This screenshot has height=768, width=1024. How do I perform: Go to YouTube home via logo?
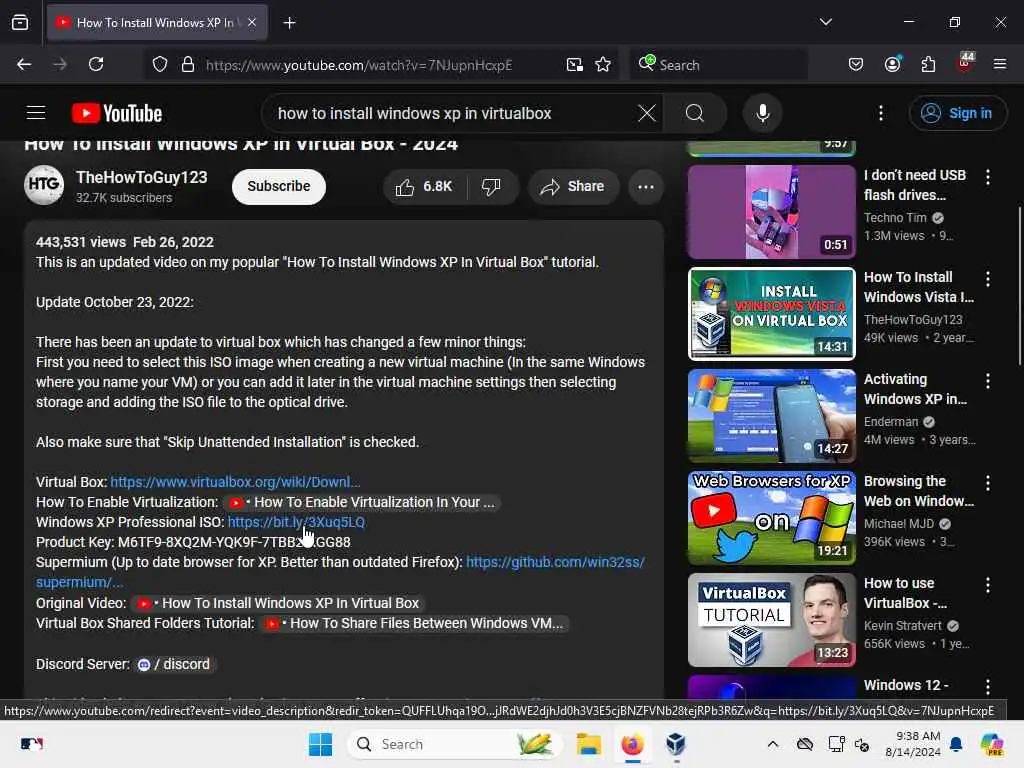[x=117, y=113]
